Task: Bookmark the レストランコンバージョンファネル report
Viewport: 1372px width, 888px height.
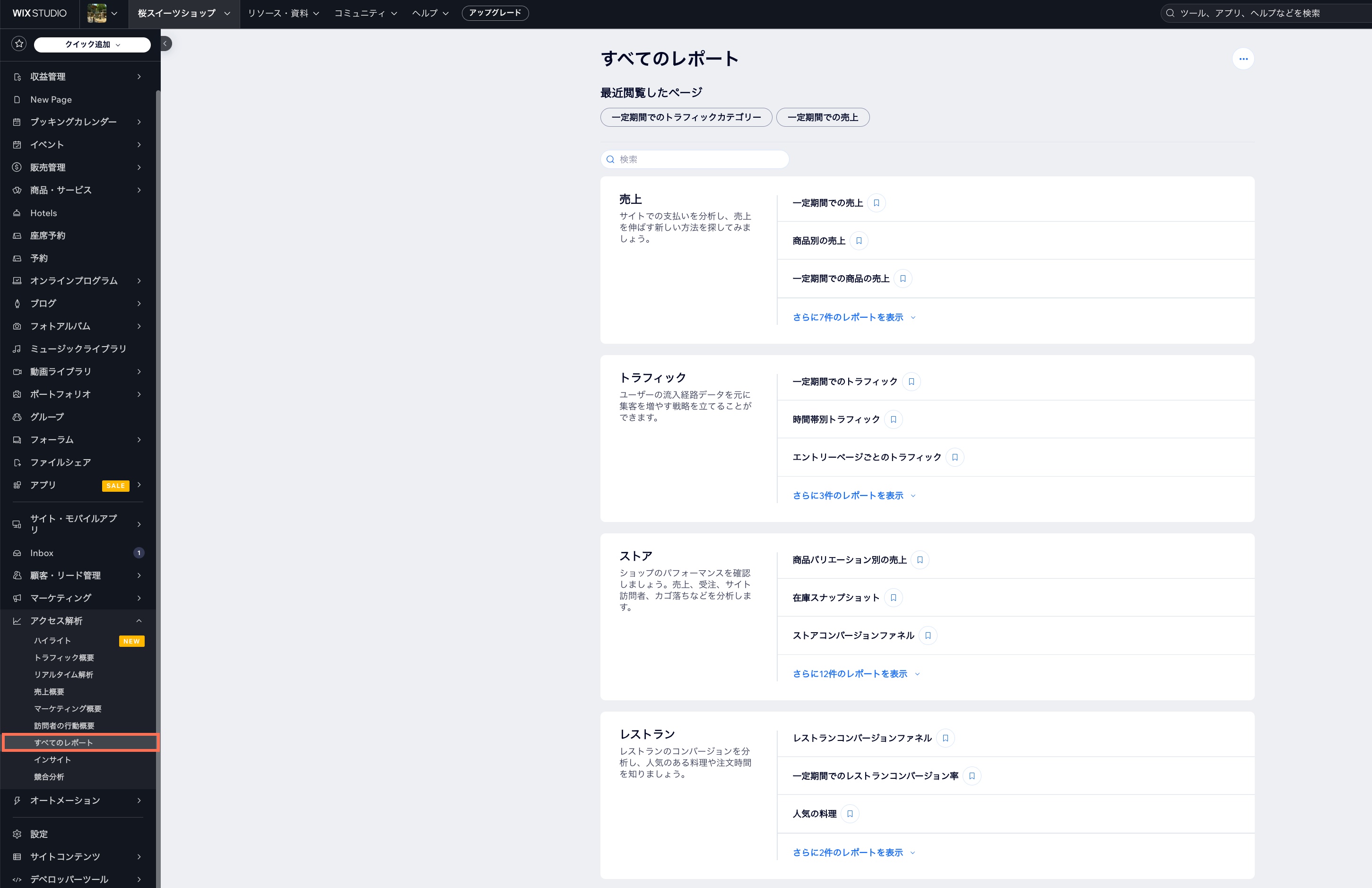Action: pos(946,738)
